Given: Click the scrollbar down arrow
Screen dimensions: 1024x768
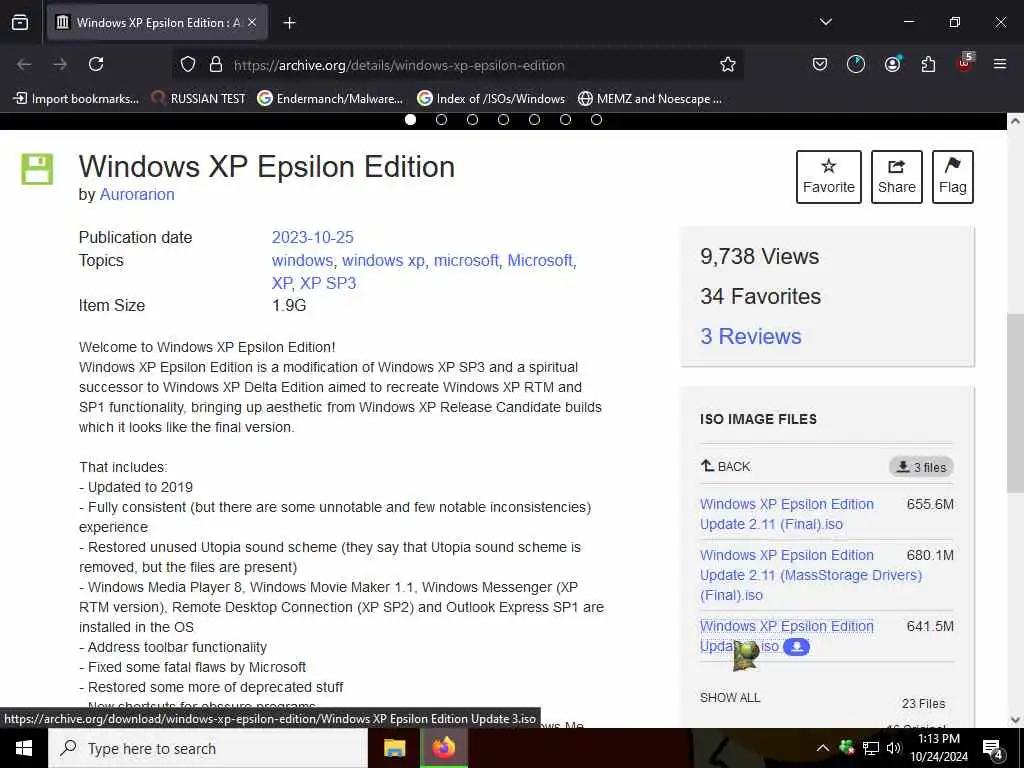Looking at the screenshot, I should [1015, 720].
